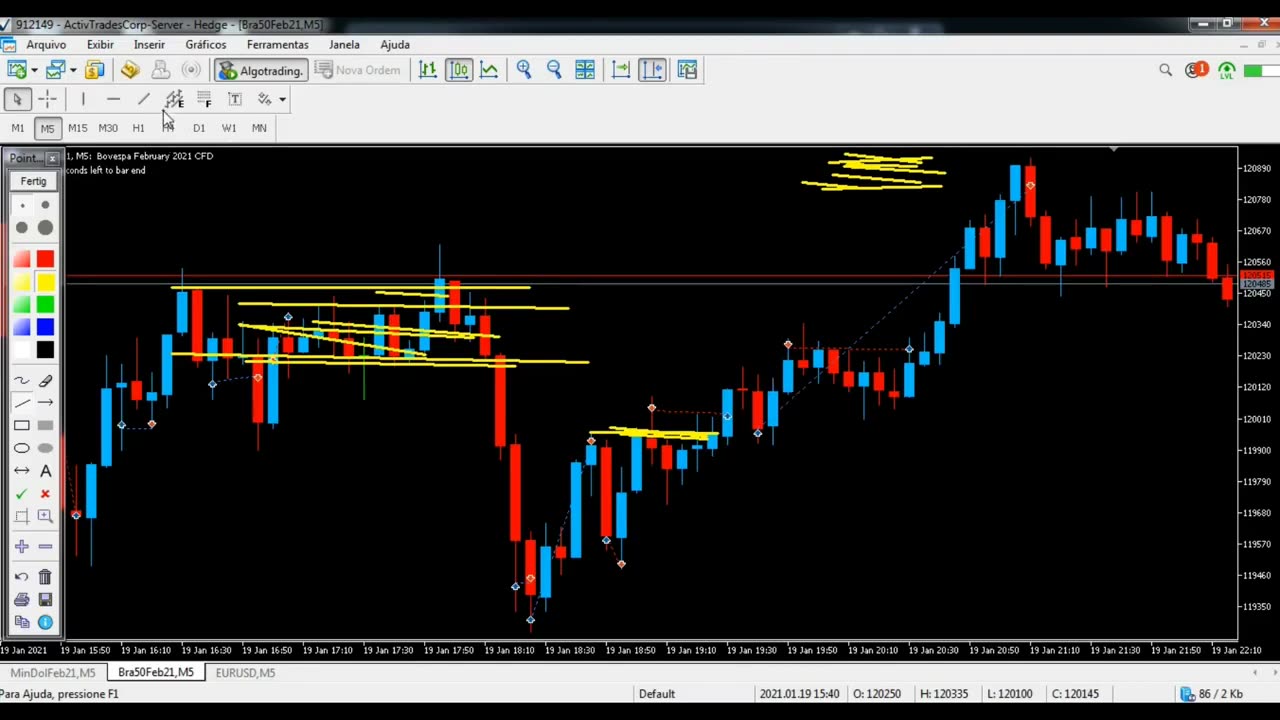Switch to M5 timeframe
1280x720 pixels.
(47, 128)
